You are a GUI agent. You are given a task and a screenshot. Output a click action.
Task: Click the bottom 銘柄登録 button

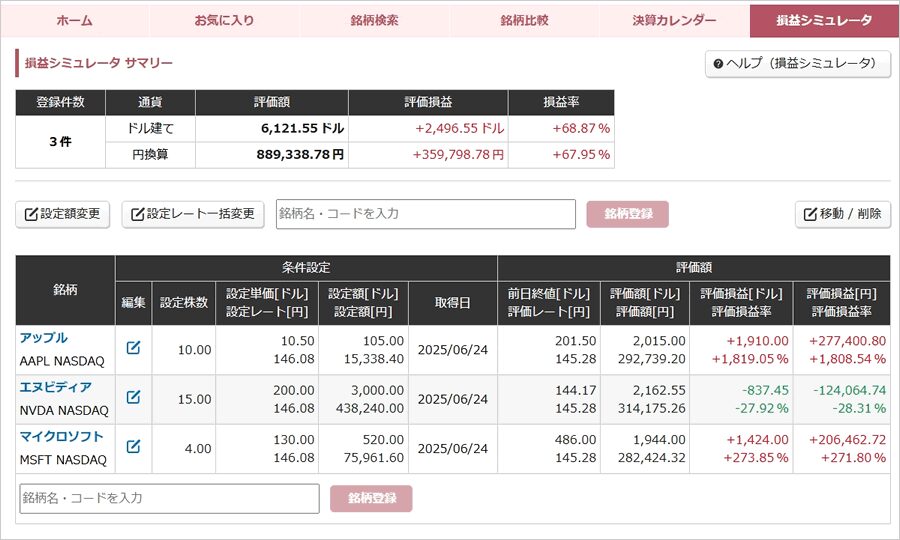point(371,499)
